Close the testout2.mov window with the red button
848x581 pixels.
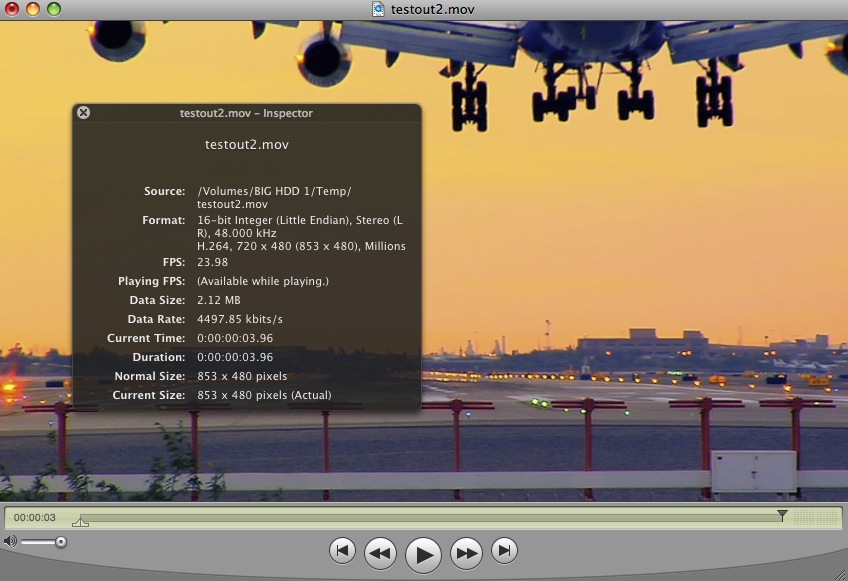coord(12,9)
